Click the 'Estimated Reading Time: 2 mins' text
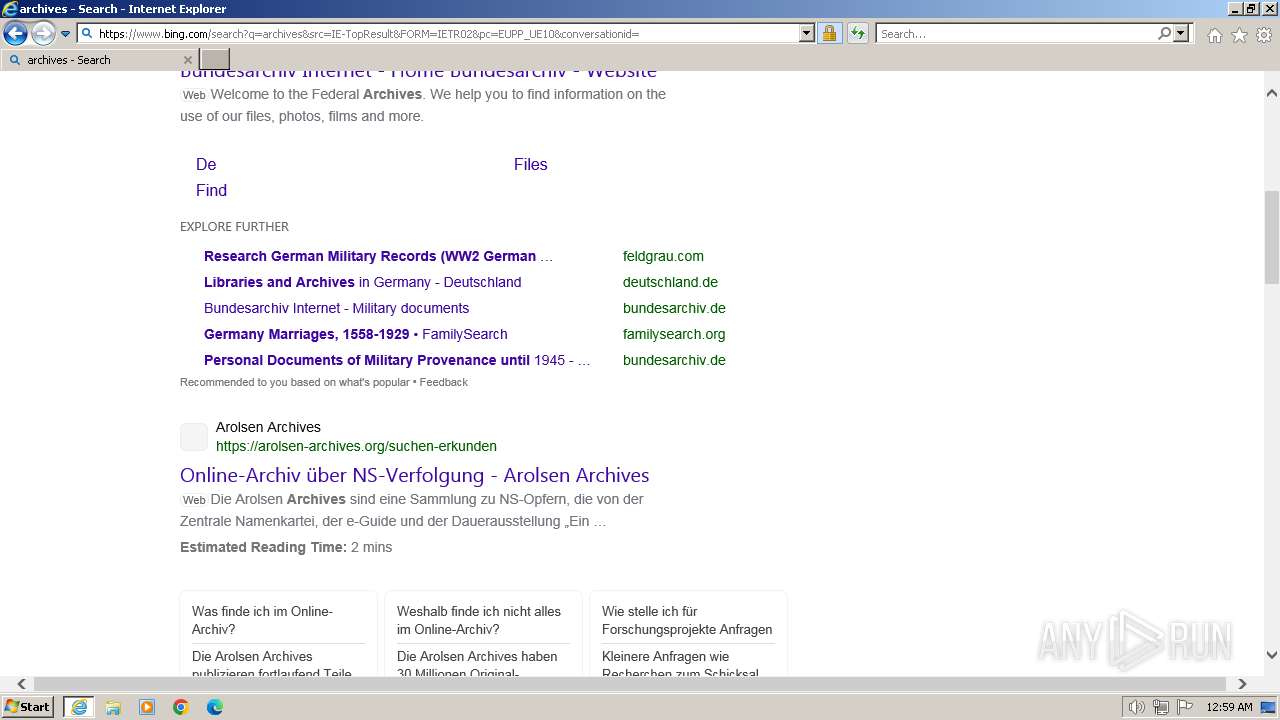Image resolution: width=1280 pixels, height=720 pixels. coord(286,547)
